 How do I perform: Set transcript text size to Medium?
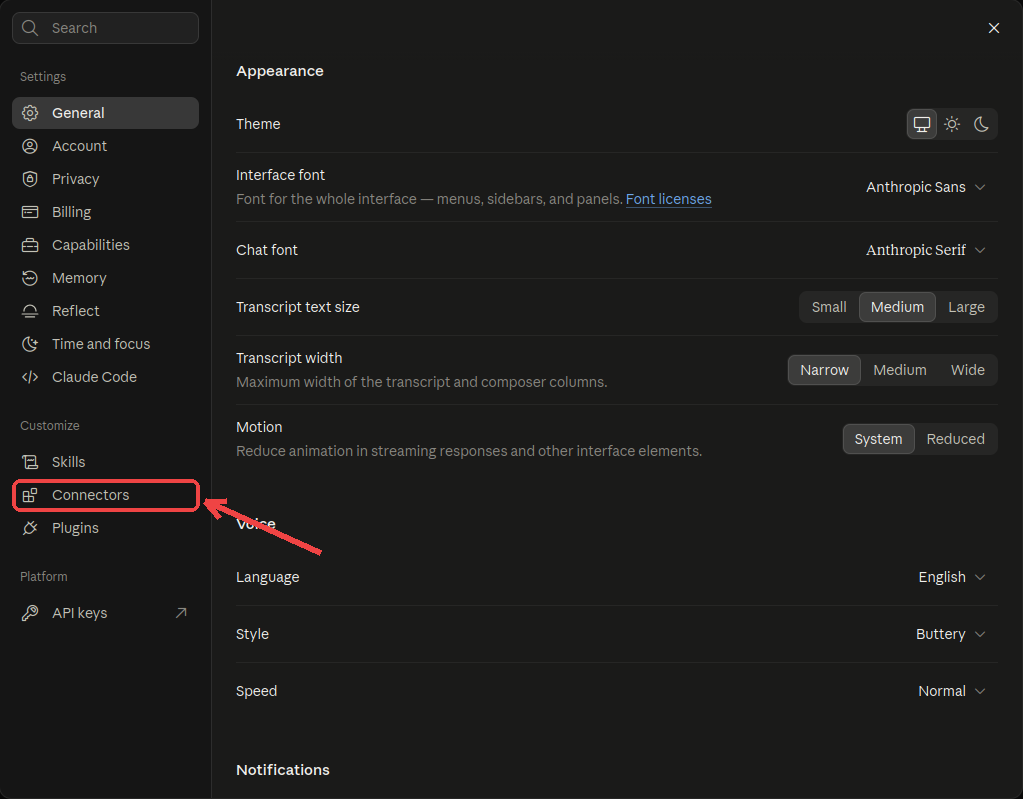click(897, 307)
